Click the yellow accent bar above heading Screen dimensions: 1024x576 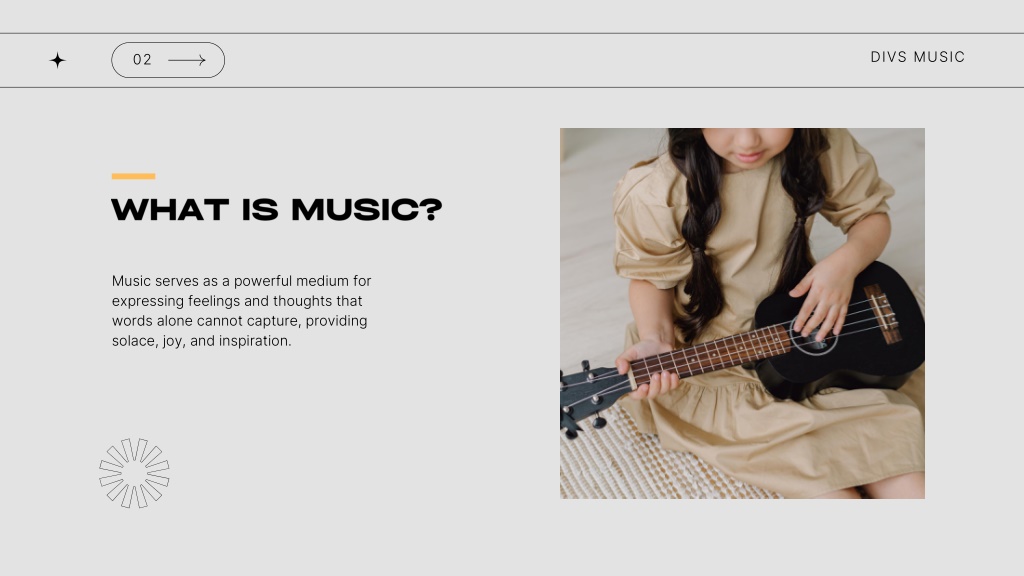(x=133, y=176)
